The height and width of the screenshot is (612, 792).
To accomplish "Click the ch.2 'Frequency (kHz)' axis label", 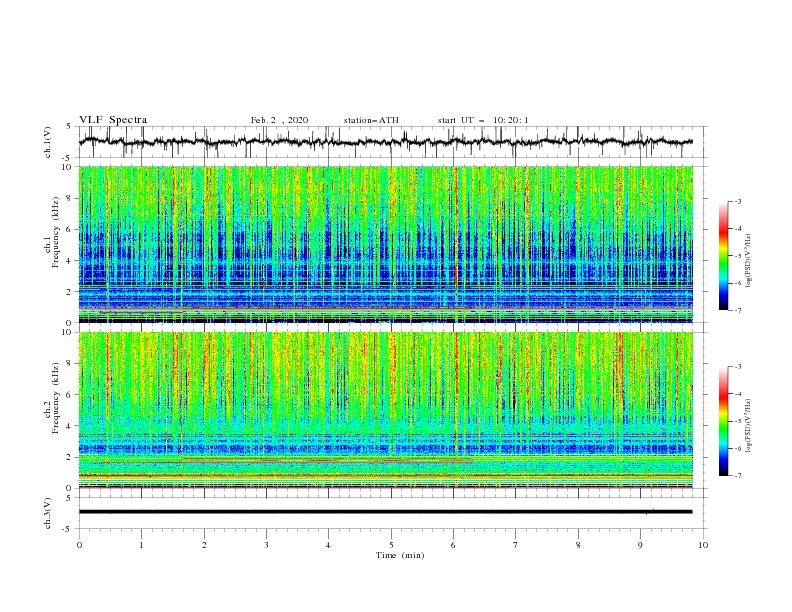I will [56, 398].
